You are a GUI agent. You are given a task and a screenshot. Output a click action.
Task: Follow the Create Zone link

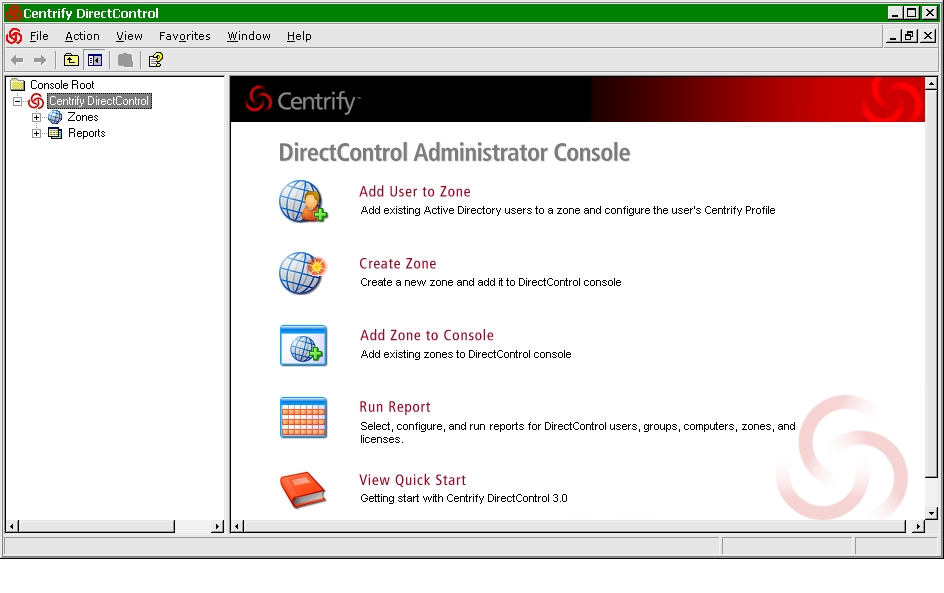pyautogui.click(x=397, y=264)
